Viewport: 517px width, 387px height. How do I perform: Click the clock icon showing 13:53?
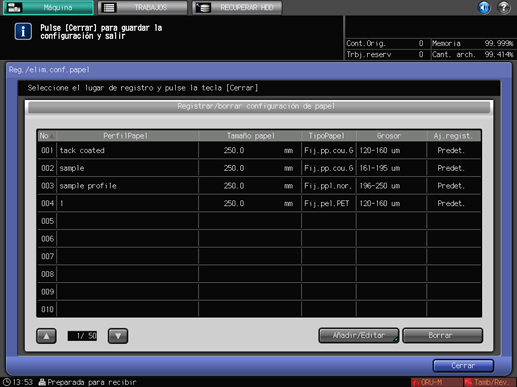coord(7,382)
